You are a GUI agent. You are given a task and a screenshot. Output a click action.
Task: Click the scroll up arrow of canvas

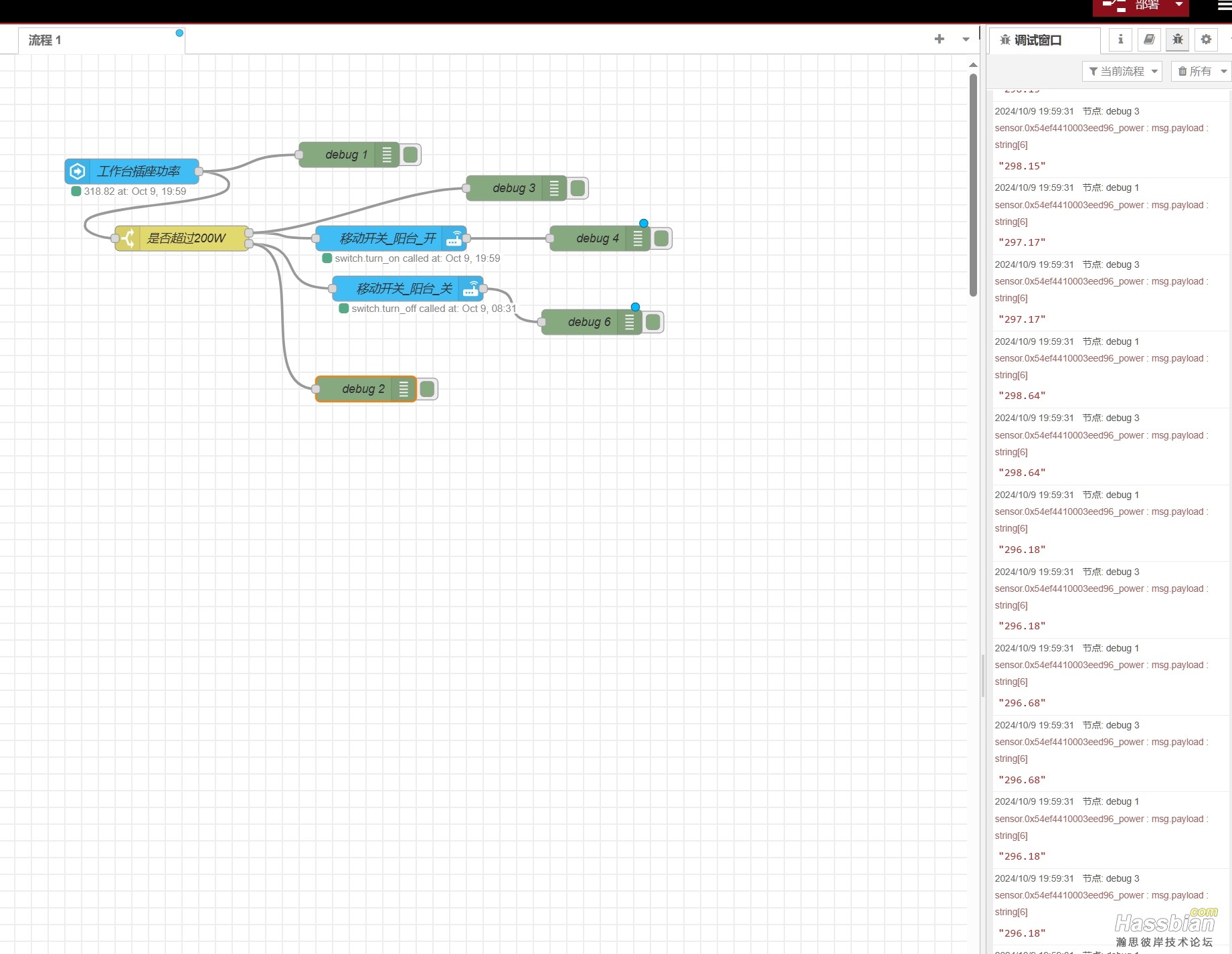(x=973, y=65)
